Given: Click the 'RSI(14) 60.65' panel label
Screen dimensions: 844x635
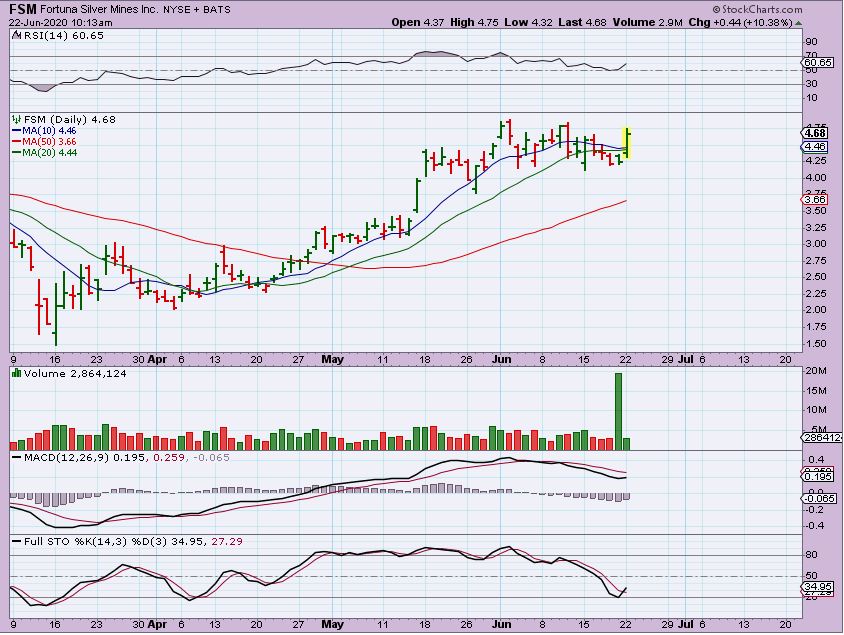Looking at the screenshot, I should [64, 36].
